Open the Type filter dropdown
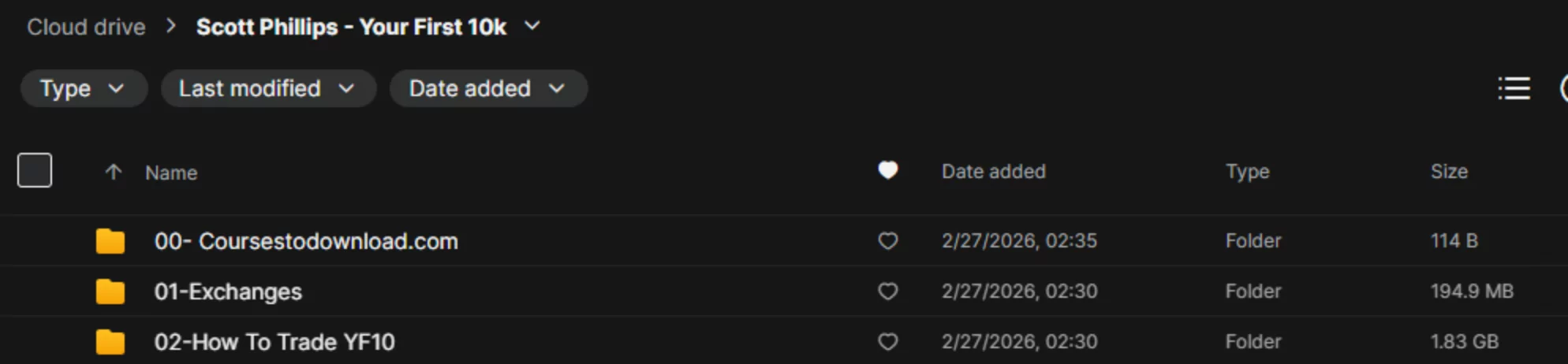 point(83,88)
